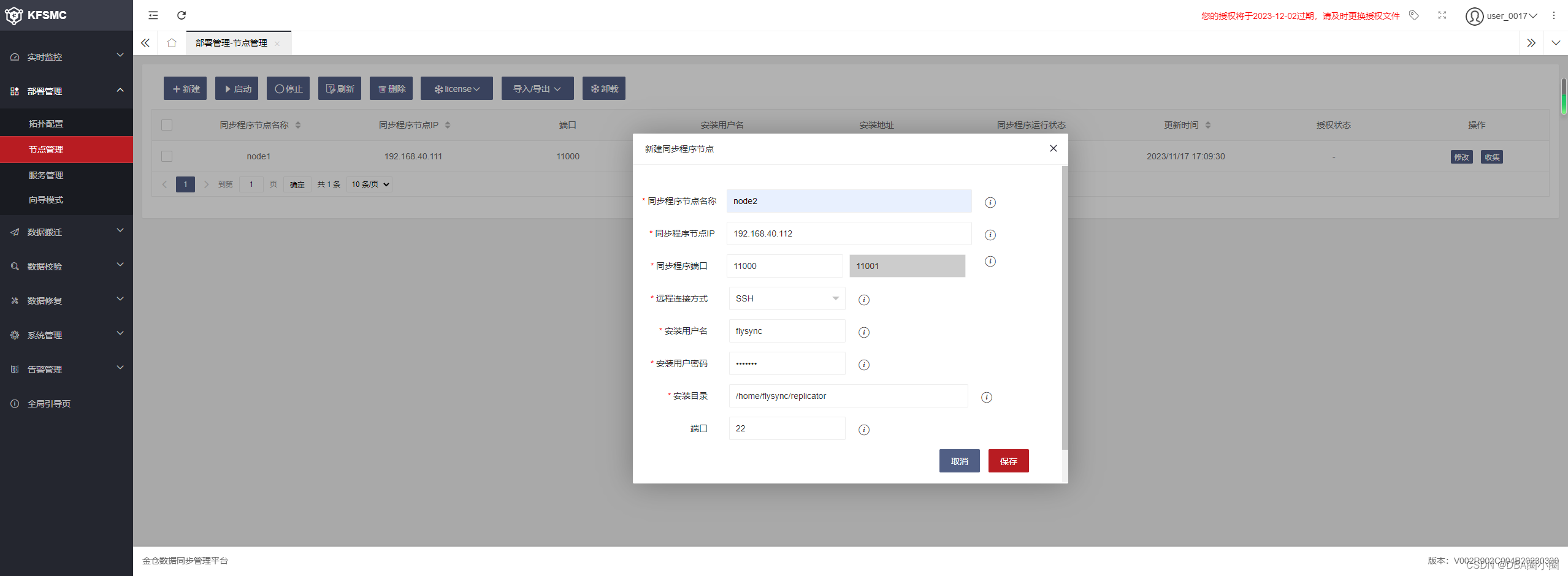The height and width of the screenshot is (576, 1568).
Task: Open user_0017 account dropdown
Action: [x=1512, y=16]
